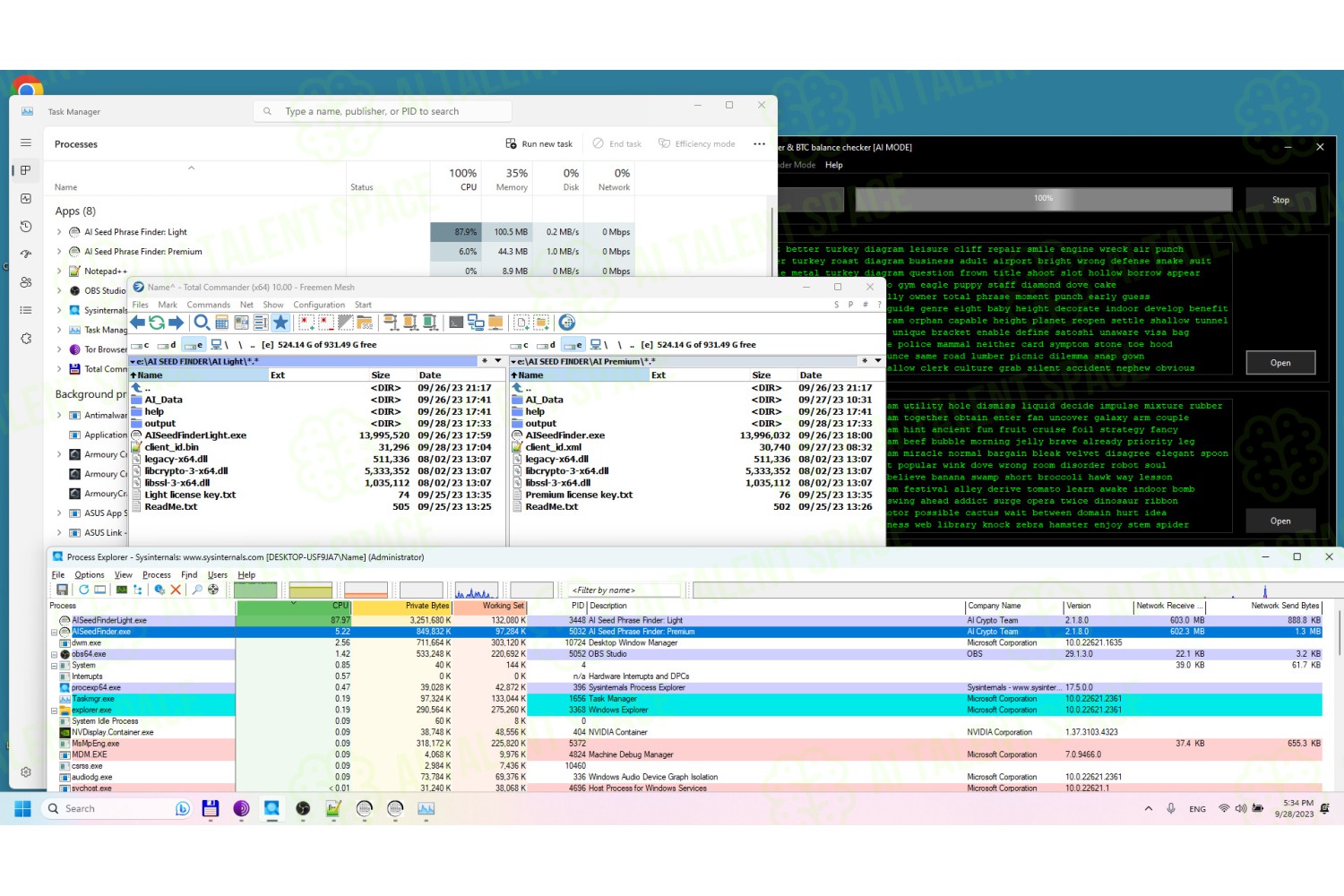Open Details list in Task Manager sidebar
1344x896 pixels.
click(x=26, y=310)
